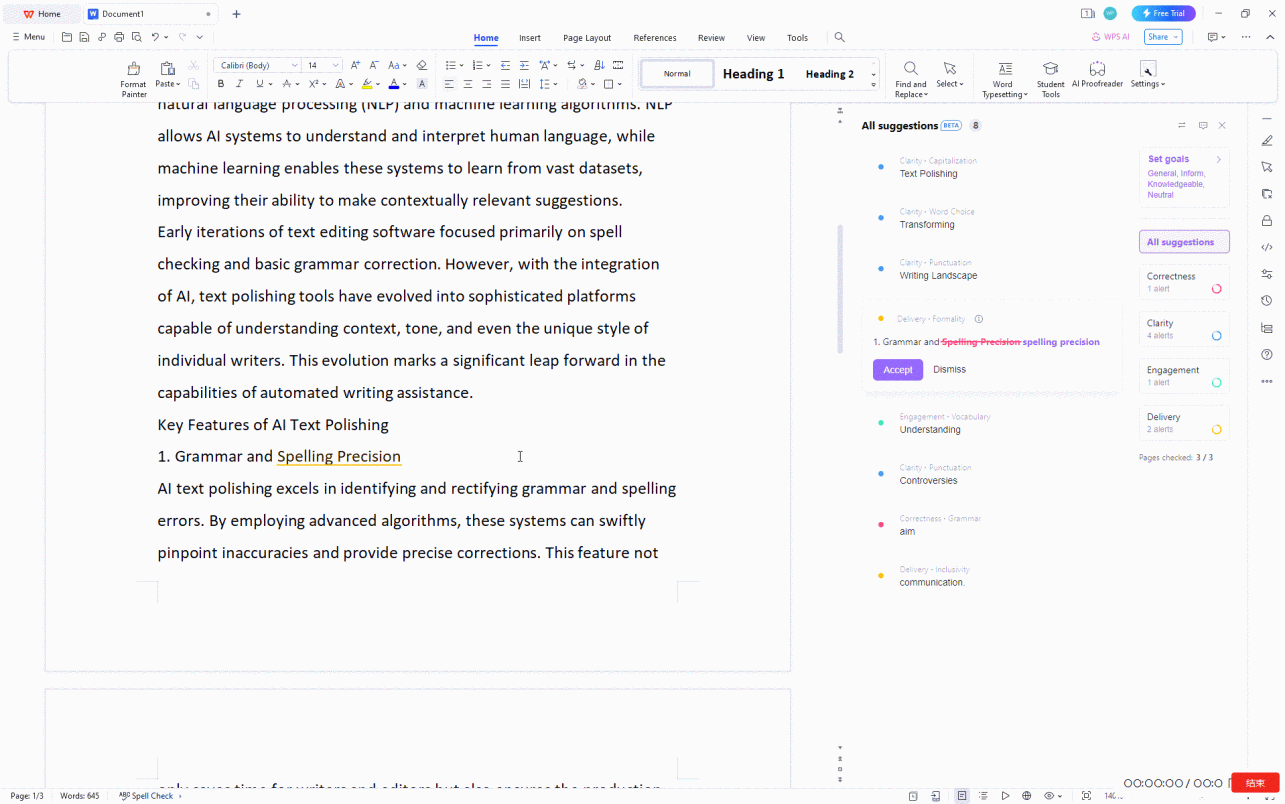Open the Text Polishing suggestion
Screen dimensions: 1285x804
(928, 174)
